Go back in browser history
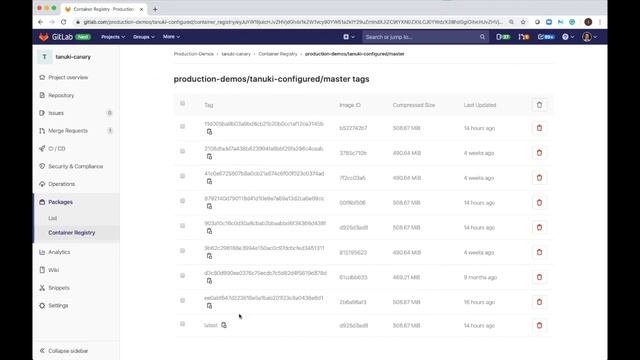This screenshot has width=640, height=360. 40,22
